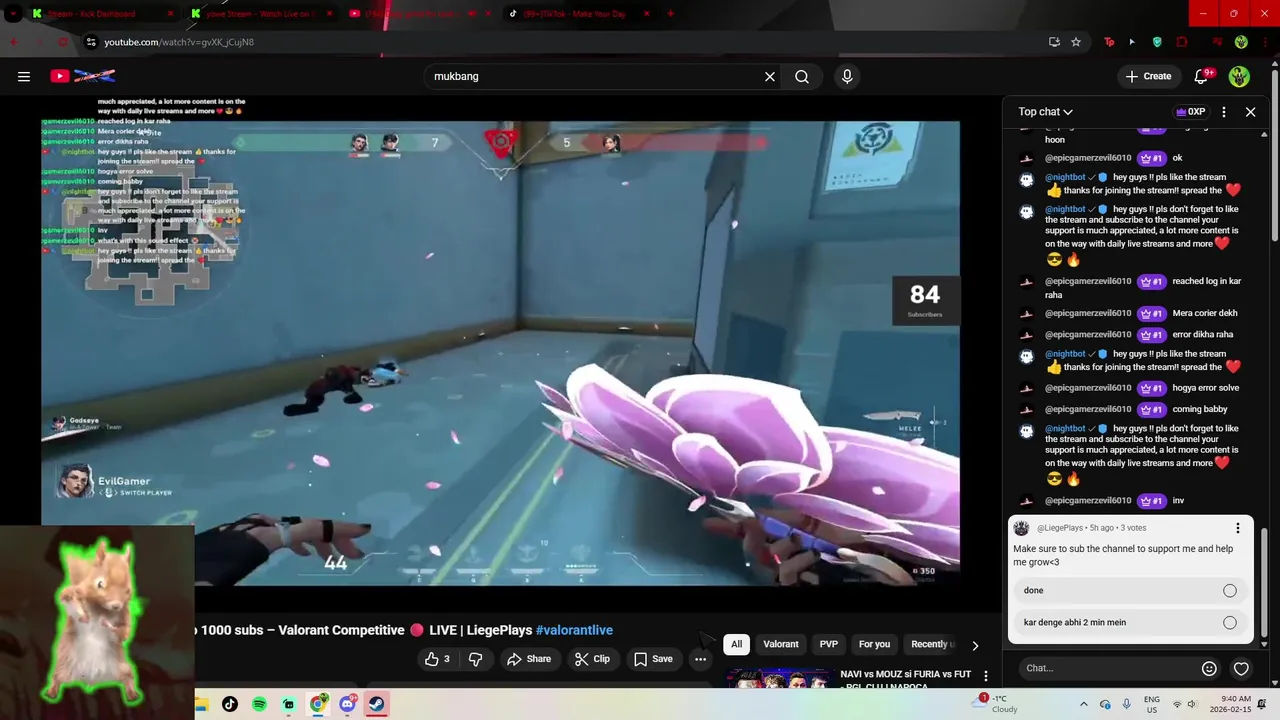Show hidden system tray icons
The width and height of the screenshot is (1280, 720).
pos(1083,704)
